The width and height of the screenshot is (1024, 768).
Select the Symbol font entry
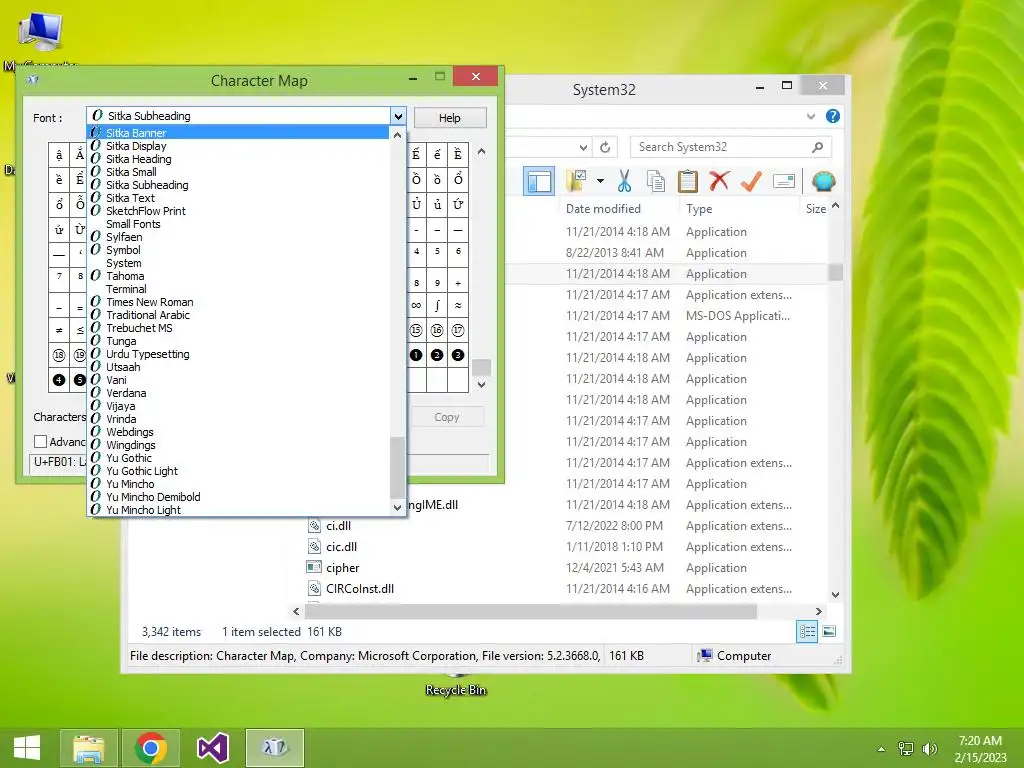click(238, 249)
